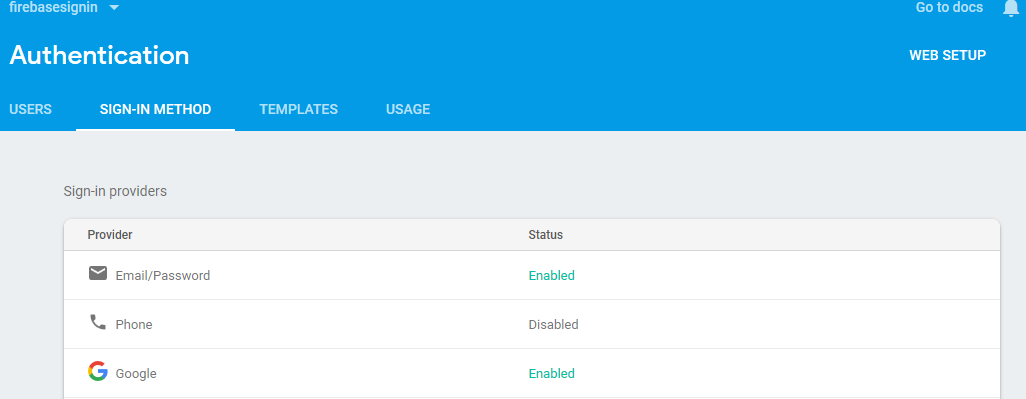Open the Go to docs link

coord(949,7)
